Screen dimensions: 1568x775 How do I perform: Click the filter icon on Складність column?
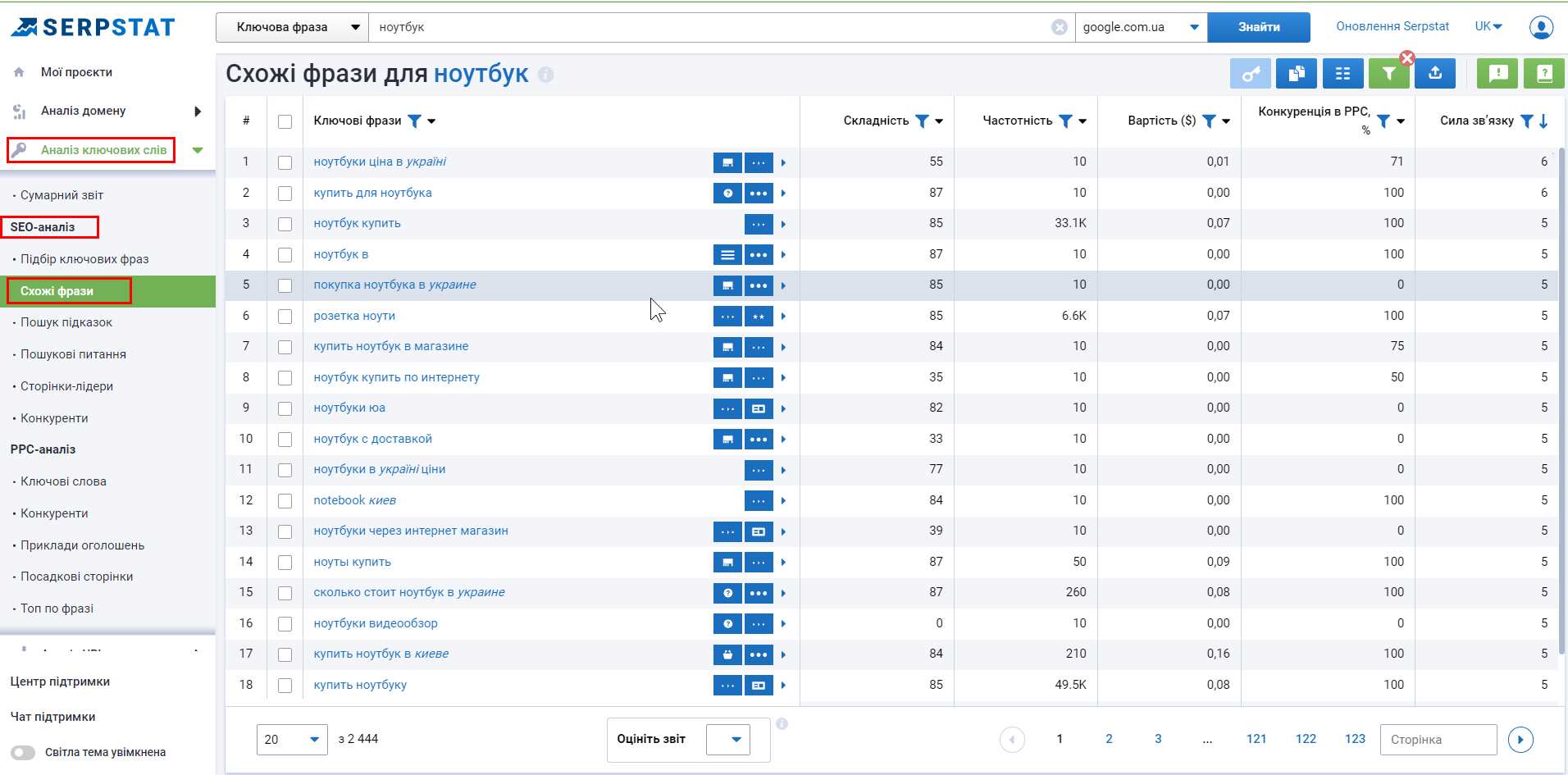(x=922, y=121)
